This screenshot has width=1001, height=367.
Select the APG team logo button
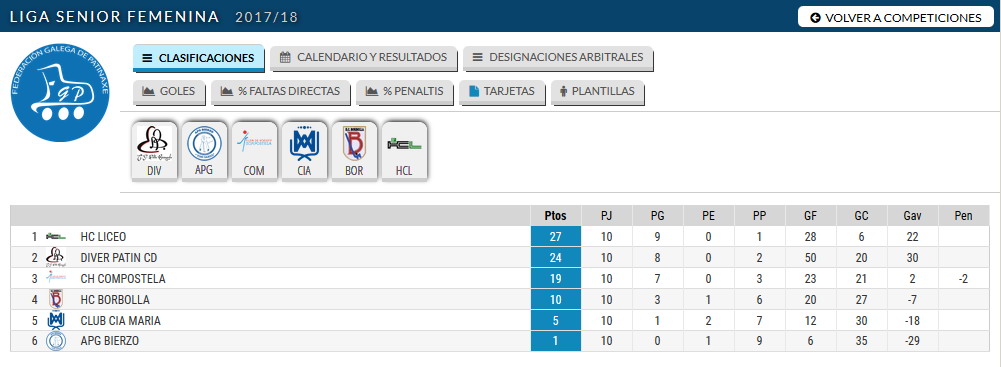coord(204,151)
